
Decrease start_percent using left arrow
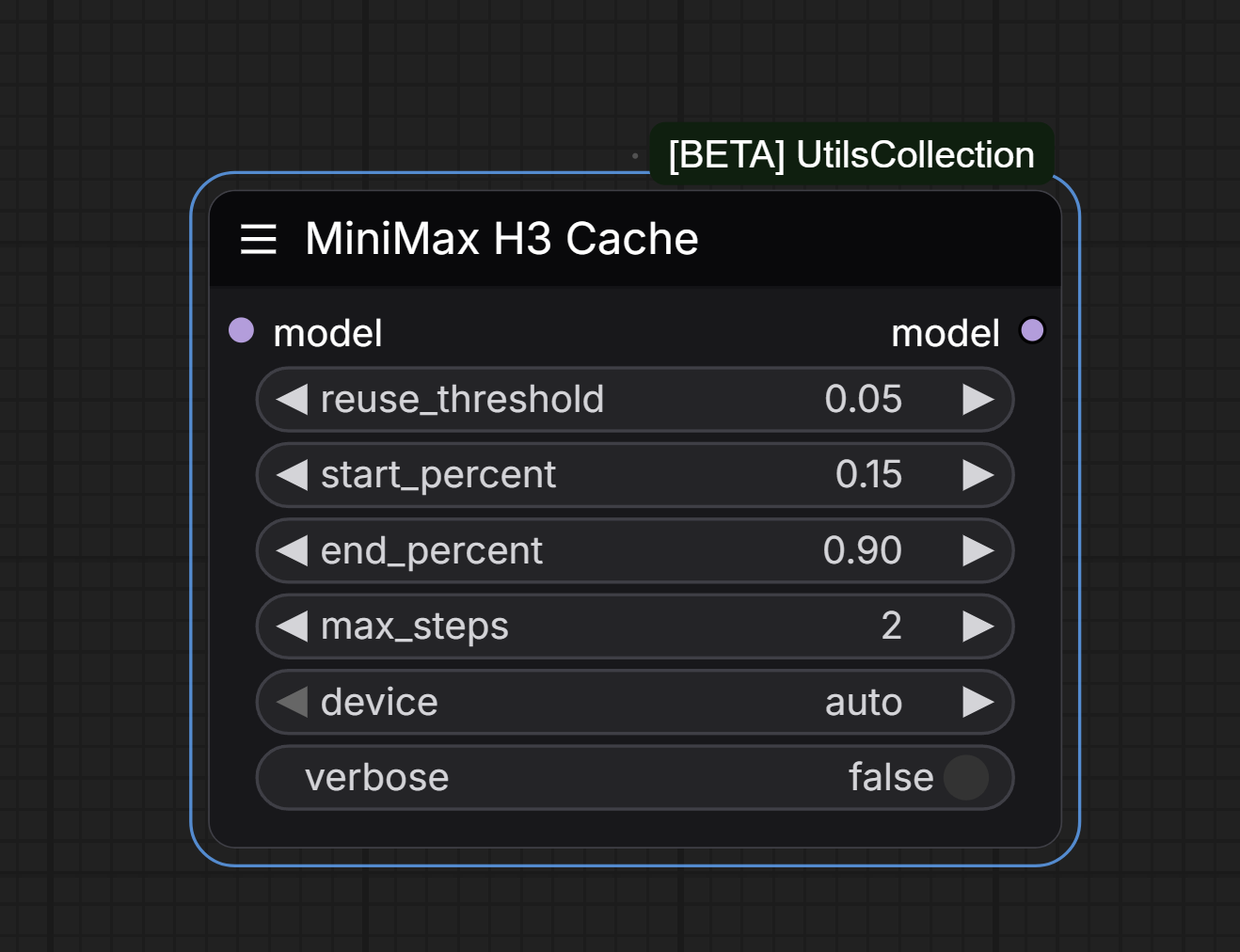point(292,475)
